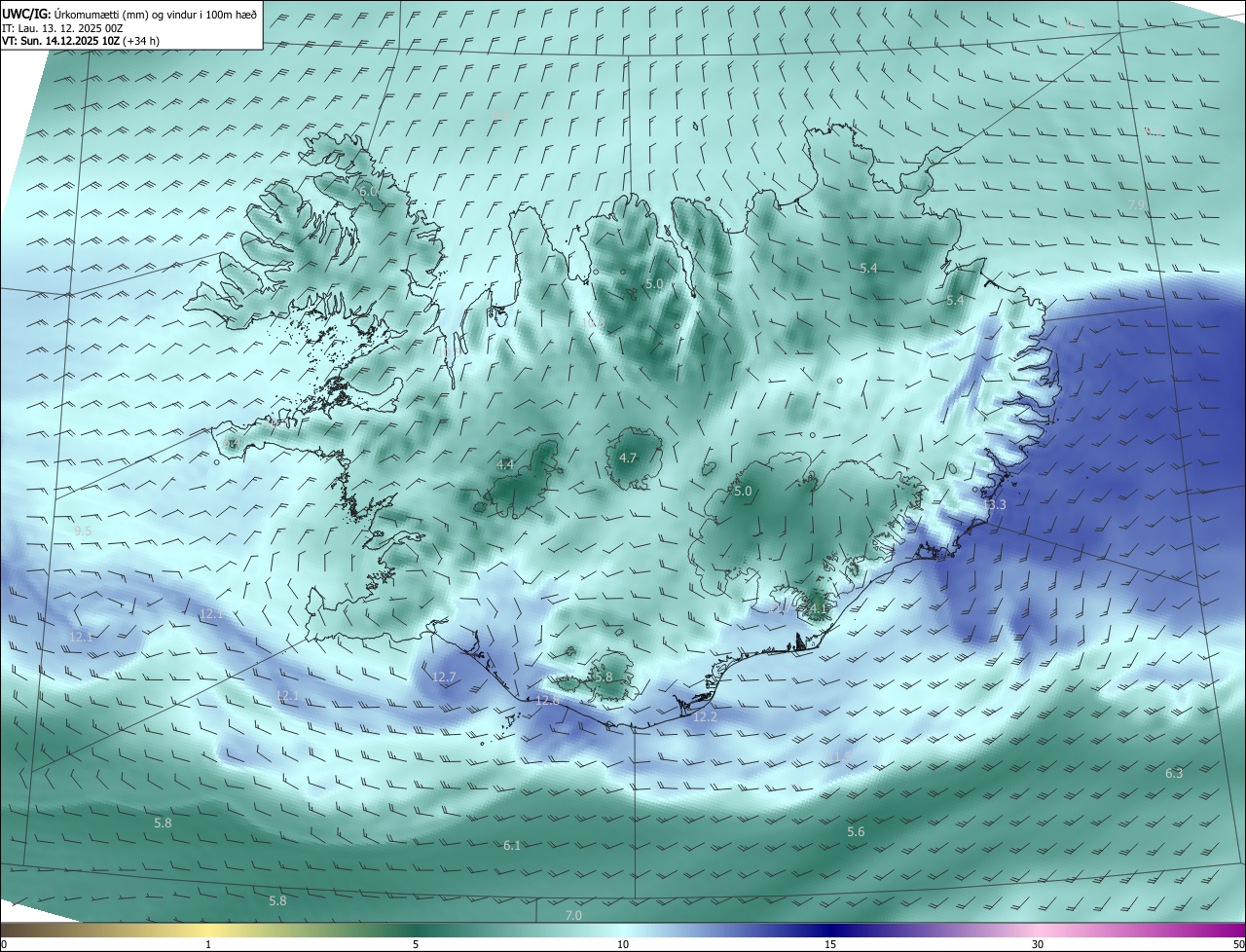Select the 4.4 value label on the map
Viewport: 1246px width, 952px height.
coord(505,465)
